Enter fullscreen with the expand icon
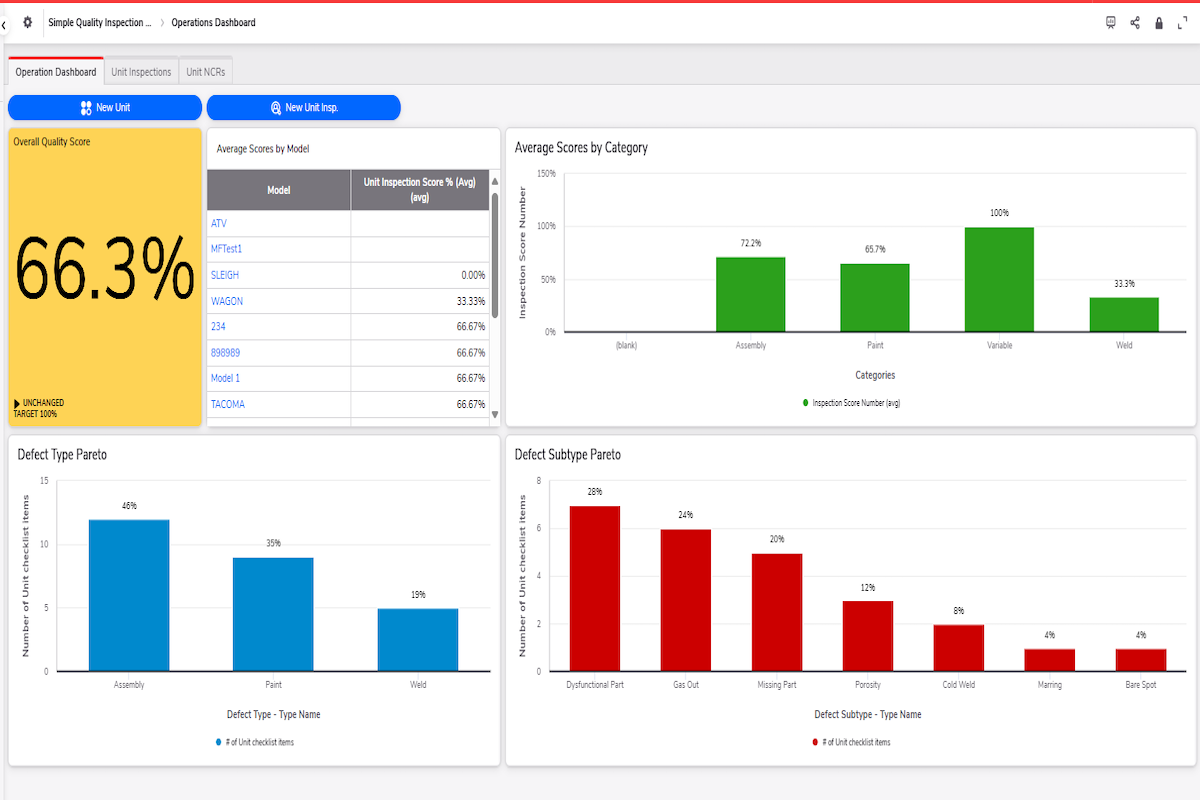The height and width of the screenshot is (800, 1200). (1182, 23)
